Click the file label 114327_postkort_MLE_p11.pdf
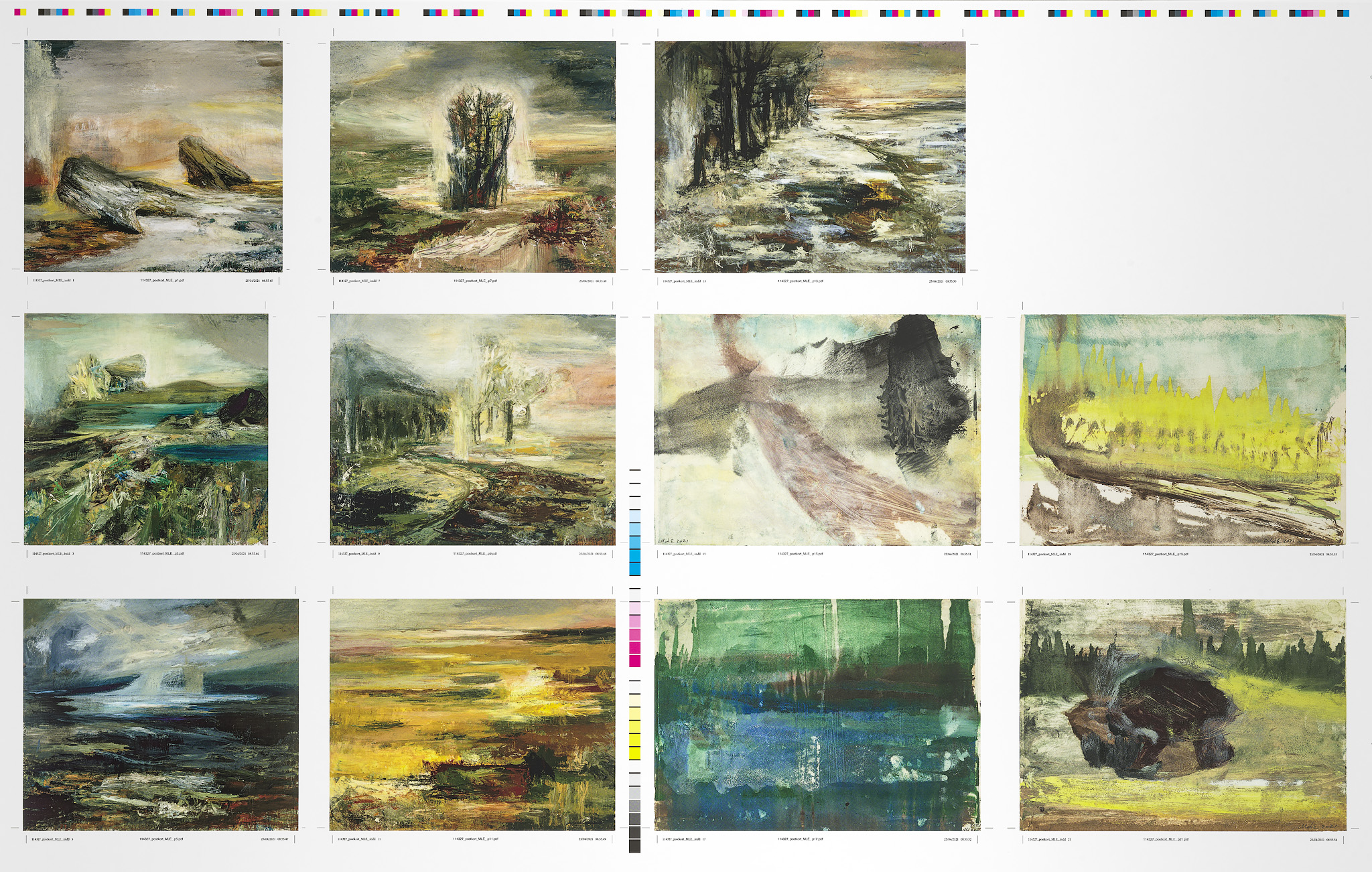 (x=476, y=839)
